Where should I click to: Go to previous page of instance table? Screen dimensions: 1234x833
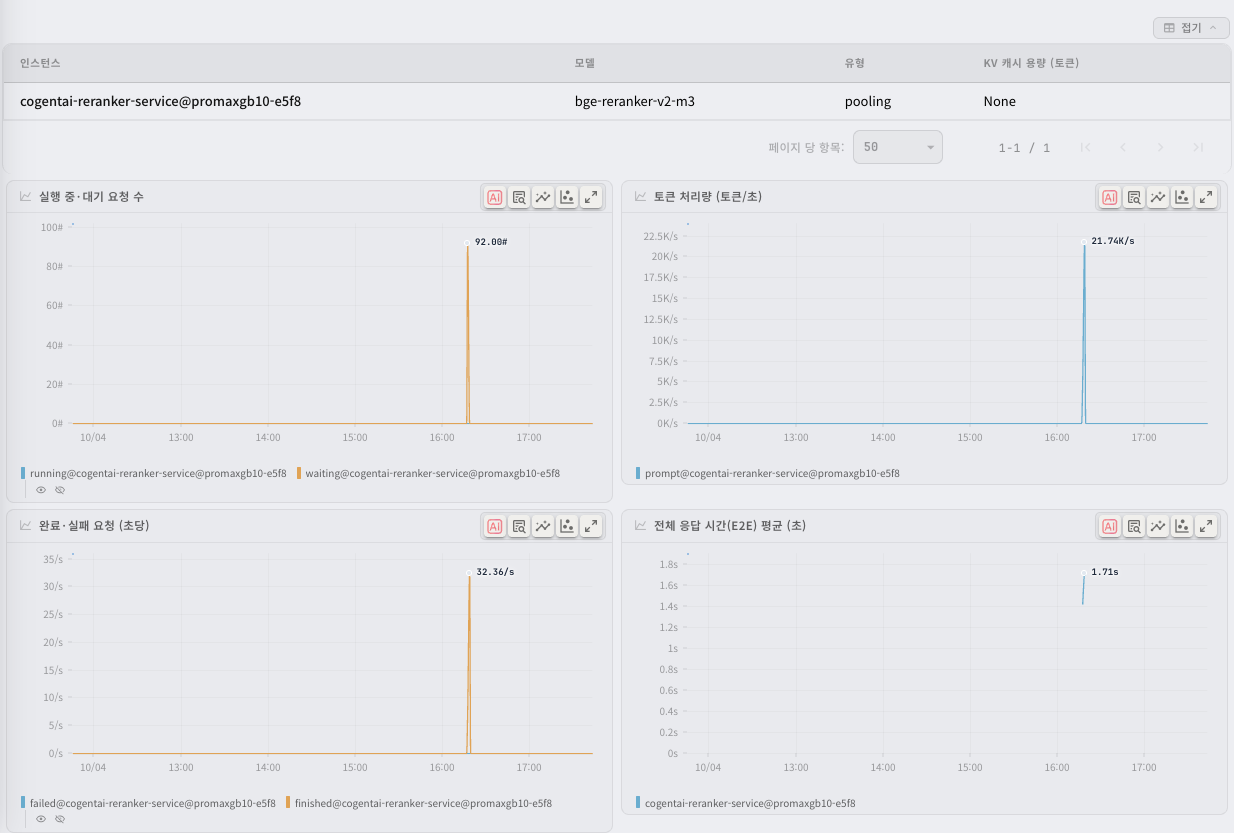(1123, 147)
